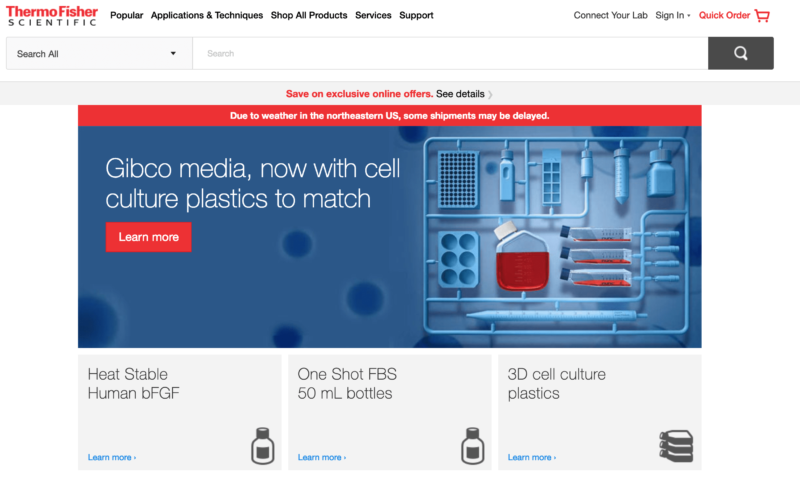Click the Heat Stable Human bFGF heading
This screenshot has width=800, height=478.
click(133, 384)
